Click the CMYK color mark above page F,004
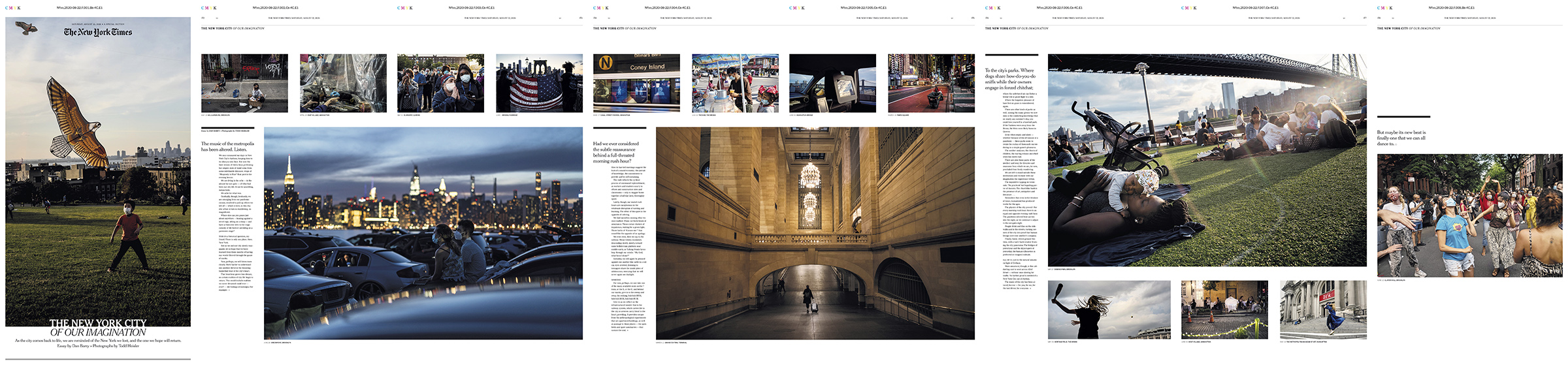Image resolution: width=1568 pixels, height=376 pixels. point(601,8)
